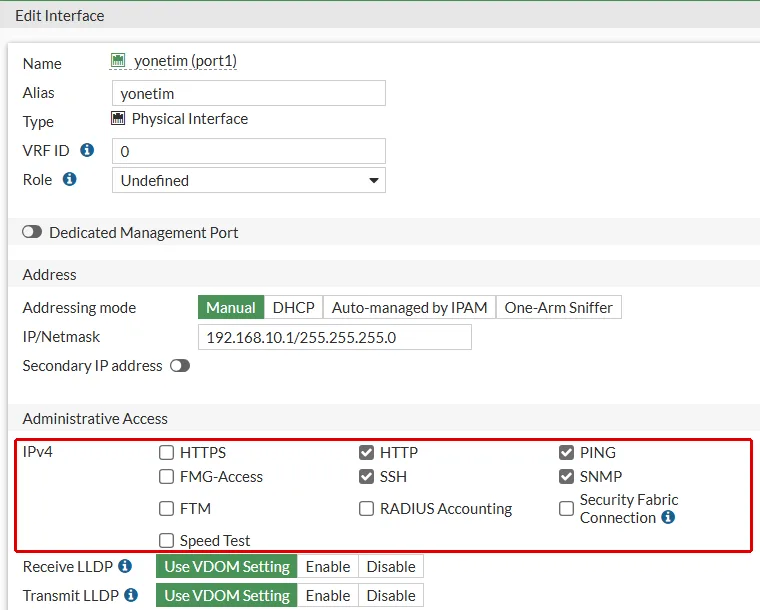This screenshot has height=610, width=760.
Task: Click the IPv4 label
Action: (37, 452)
